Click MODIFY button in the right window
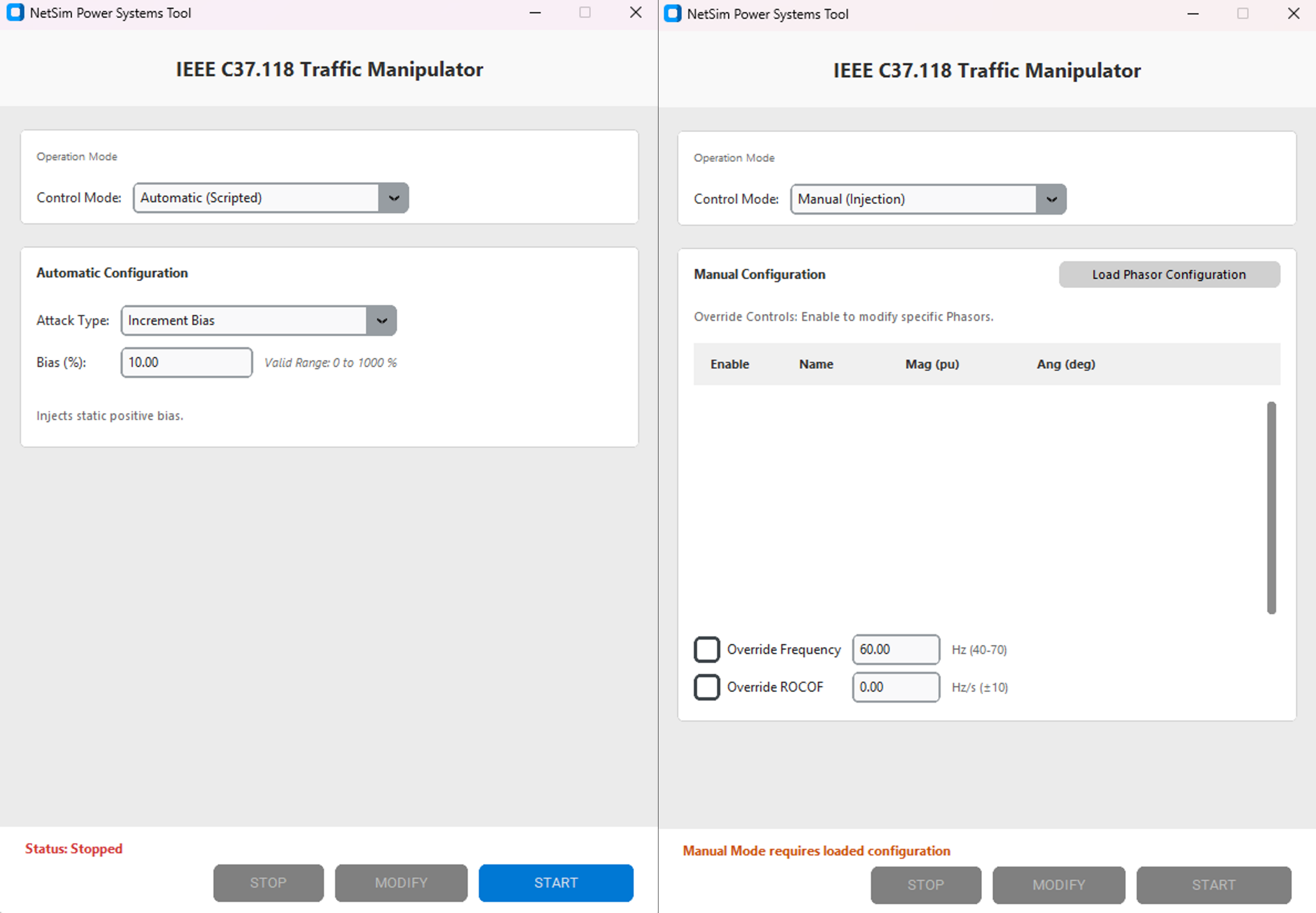 point(1058,885)
